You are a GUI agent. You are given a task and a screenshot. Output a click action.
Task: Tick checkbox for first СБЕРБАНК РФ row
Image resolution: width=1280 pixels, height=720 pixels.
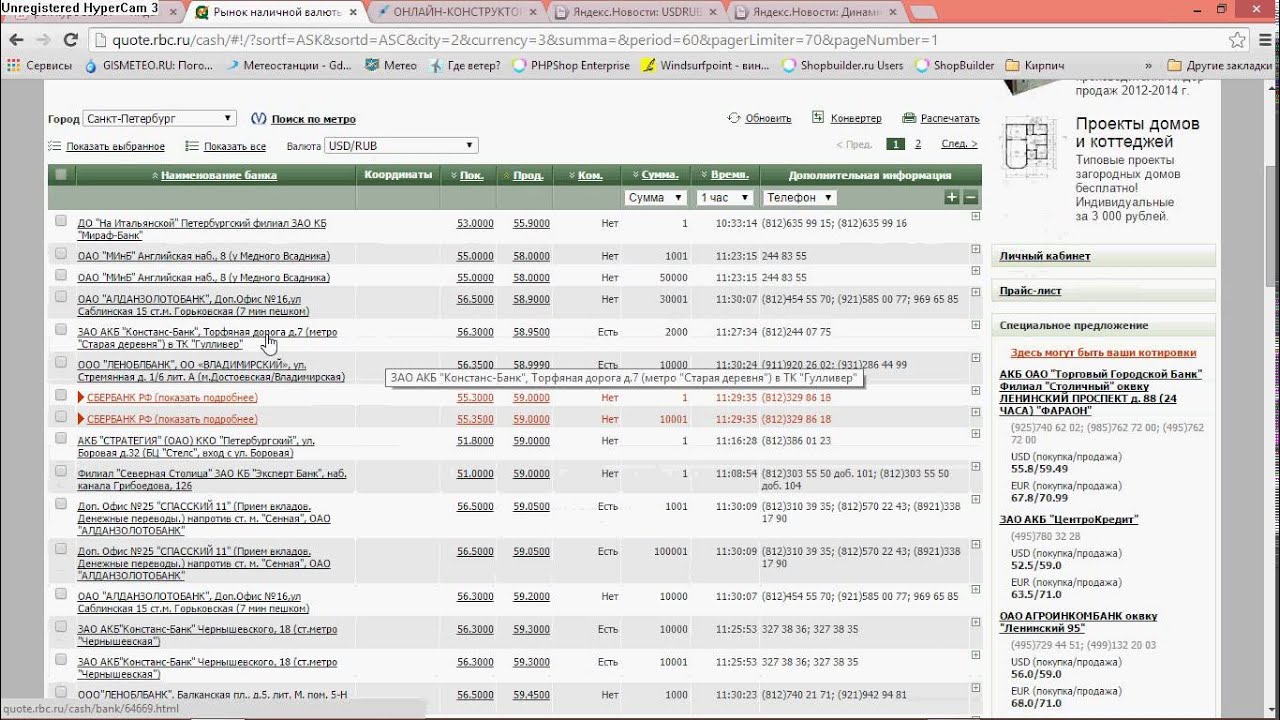click(x=61, y=396)
